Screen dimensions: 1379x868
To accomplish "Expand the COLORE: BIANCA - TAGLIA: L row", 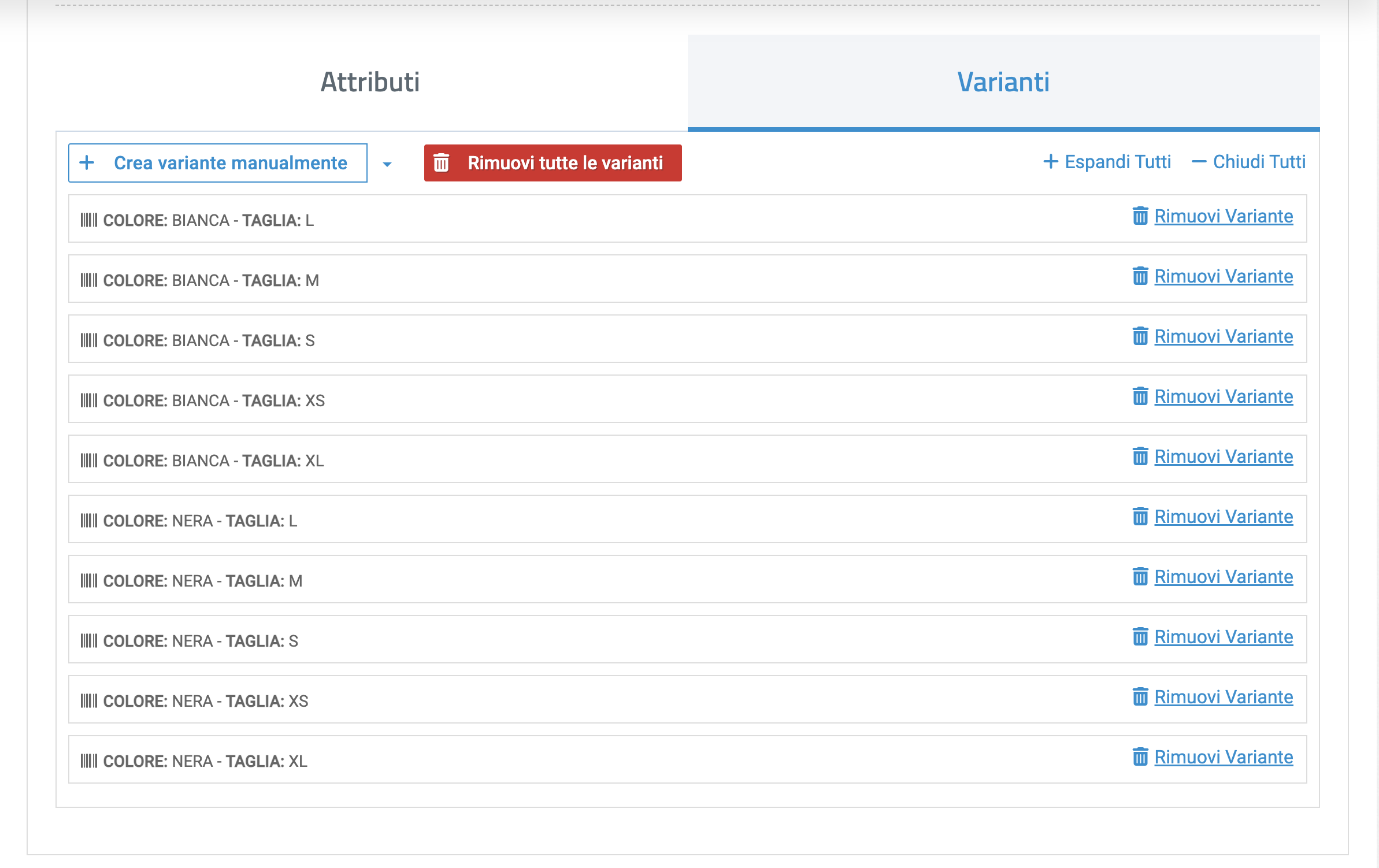I will 688,218.
